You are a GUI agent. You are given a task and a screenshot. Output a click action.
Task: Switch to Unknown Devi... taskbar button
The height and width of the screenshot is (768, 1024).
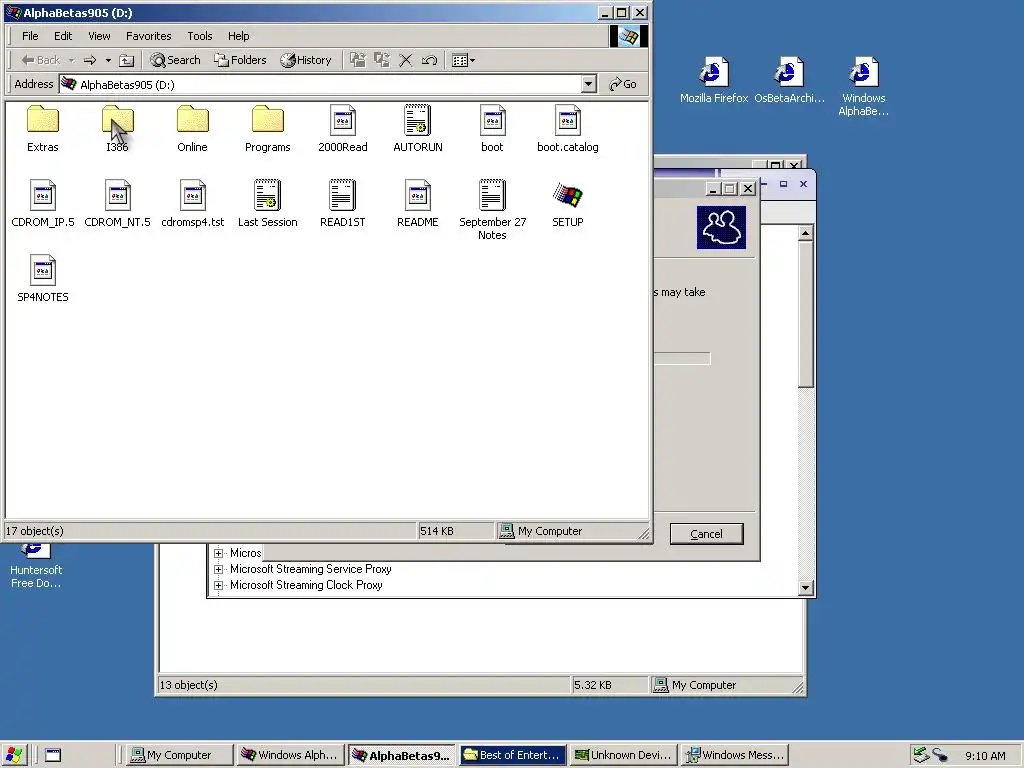click(x=622, y=755)
